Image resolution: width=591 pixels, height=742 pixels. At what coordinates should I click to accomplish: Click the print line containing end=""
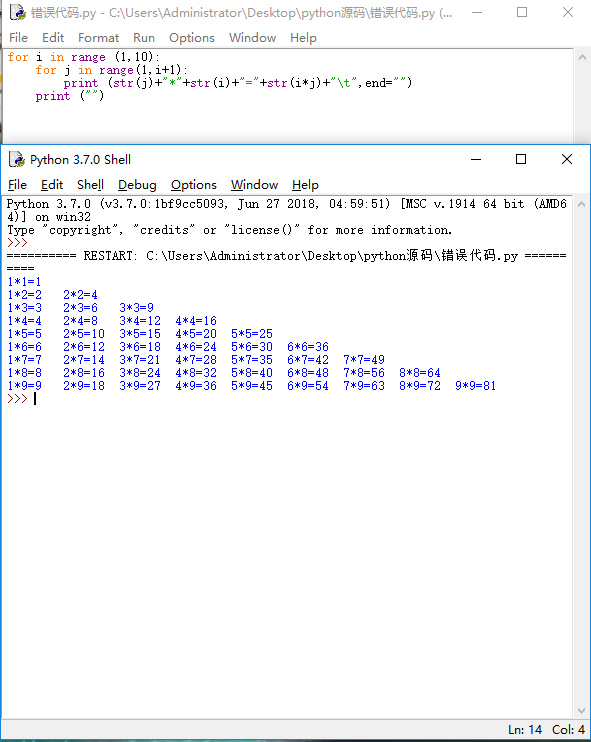pos(238,83)
